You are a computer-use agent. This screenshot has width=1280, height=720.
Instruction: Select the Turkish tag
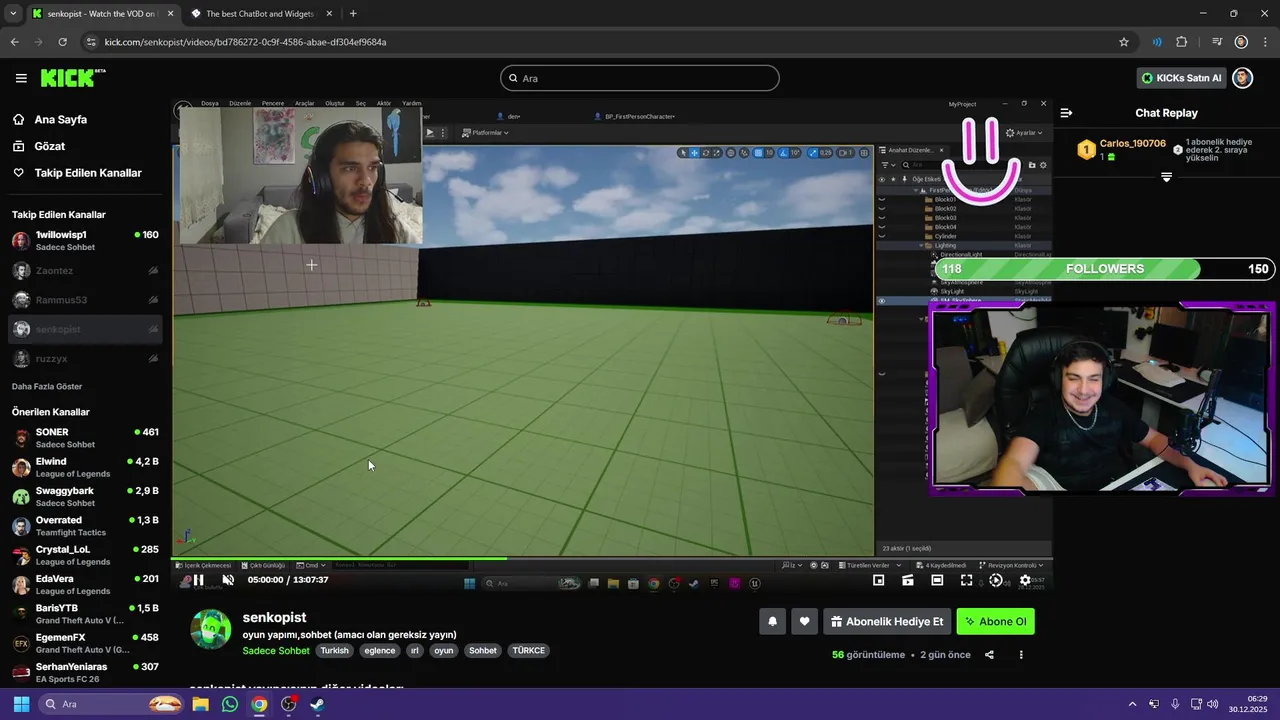coord(335,650)
